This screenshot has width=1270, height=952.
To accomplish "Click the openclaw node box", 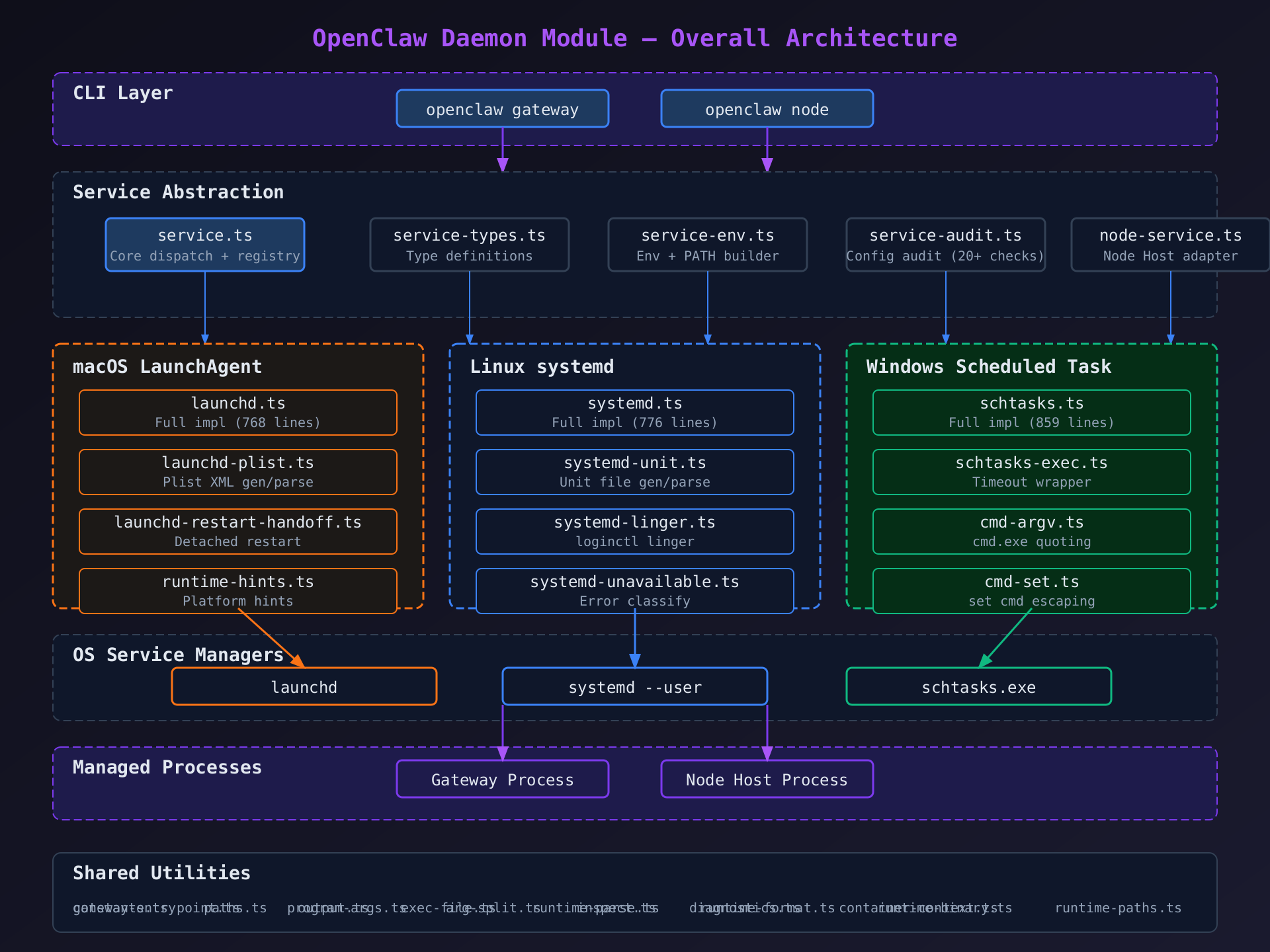I will (767, 108).
